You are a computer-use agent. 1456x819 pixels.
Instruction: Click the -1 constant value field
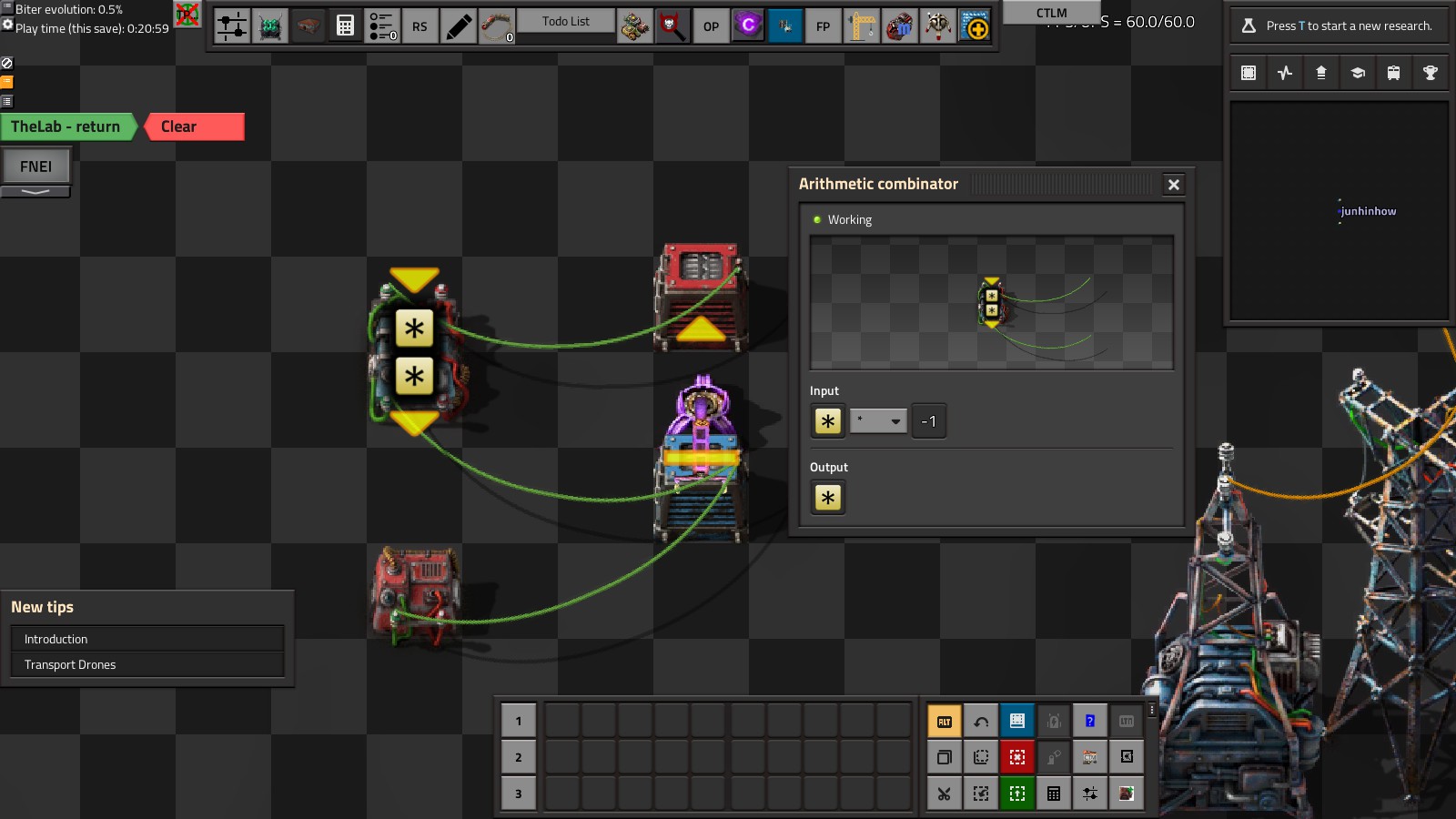pyautogui.click(x=928, y=421)
